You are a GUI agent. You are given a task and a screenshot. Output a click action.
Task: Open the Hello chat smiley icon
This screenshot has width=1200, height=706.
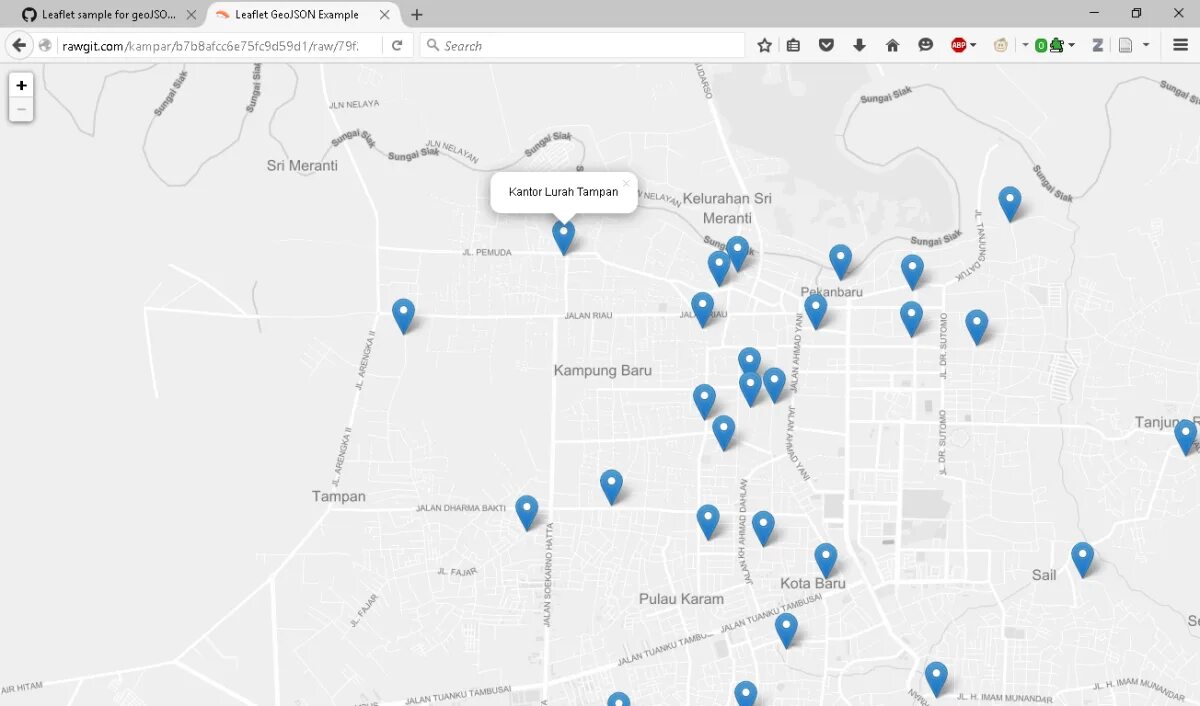click(x=925, y=45)
